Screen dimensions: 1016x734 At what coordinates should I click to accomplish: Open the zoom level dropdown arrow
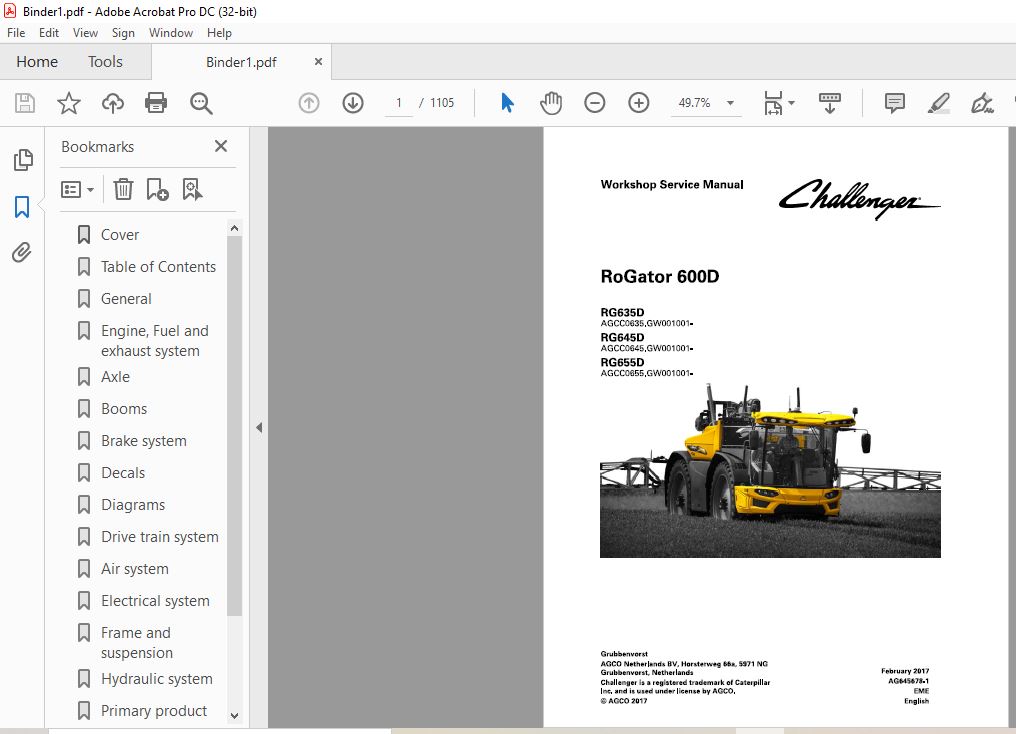coord(730,103)
